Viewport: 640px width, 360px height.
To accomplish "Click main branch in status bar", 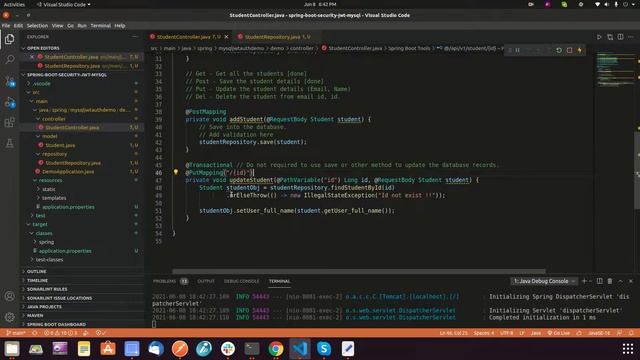I will point(16,333).
